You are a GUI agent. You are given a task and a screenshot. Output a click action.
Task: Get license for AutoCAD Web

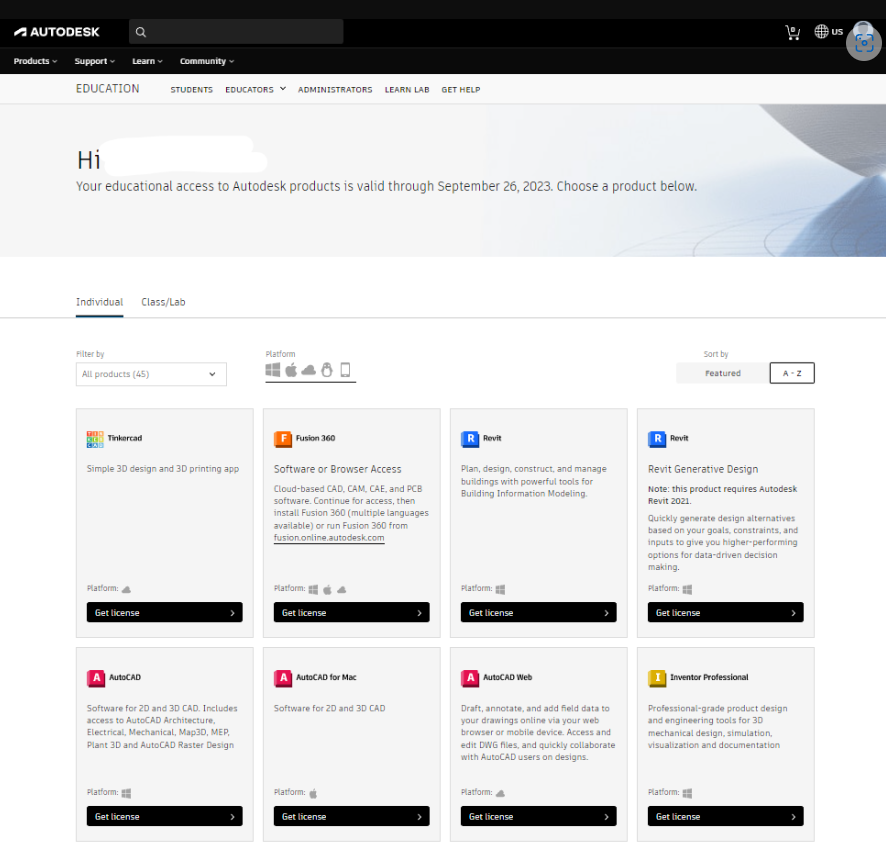(538, 817)
